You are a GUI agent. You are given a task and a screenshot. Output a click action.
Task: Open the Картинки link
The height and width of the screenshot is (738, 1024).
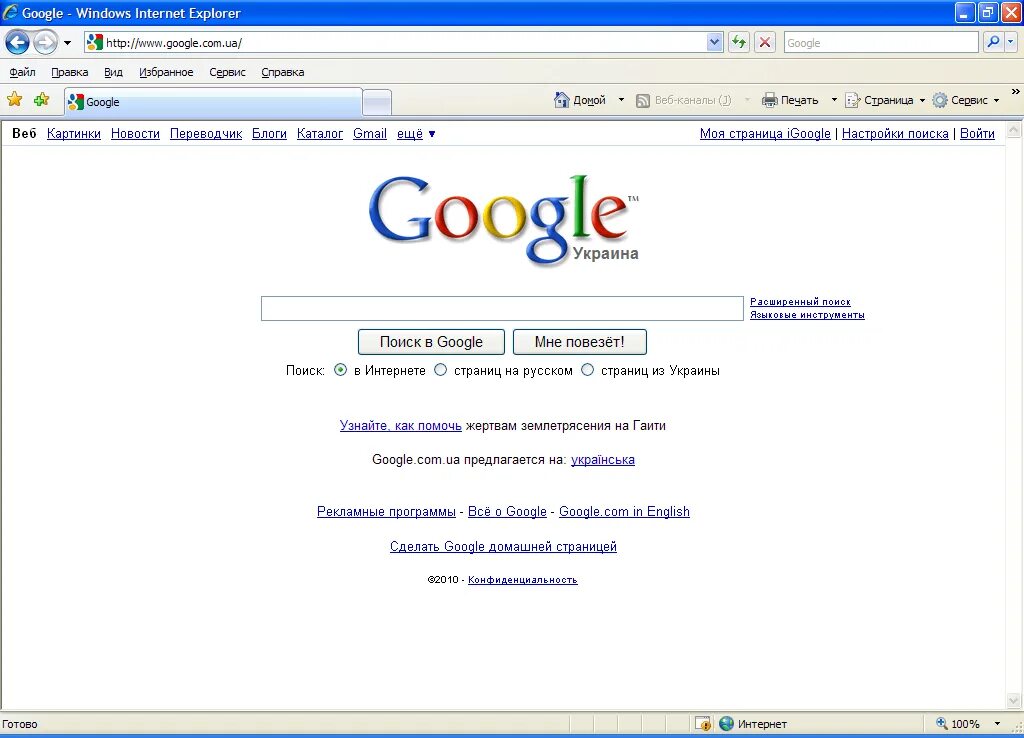point(74,133)
